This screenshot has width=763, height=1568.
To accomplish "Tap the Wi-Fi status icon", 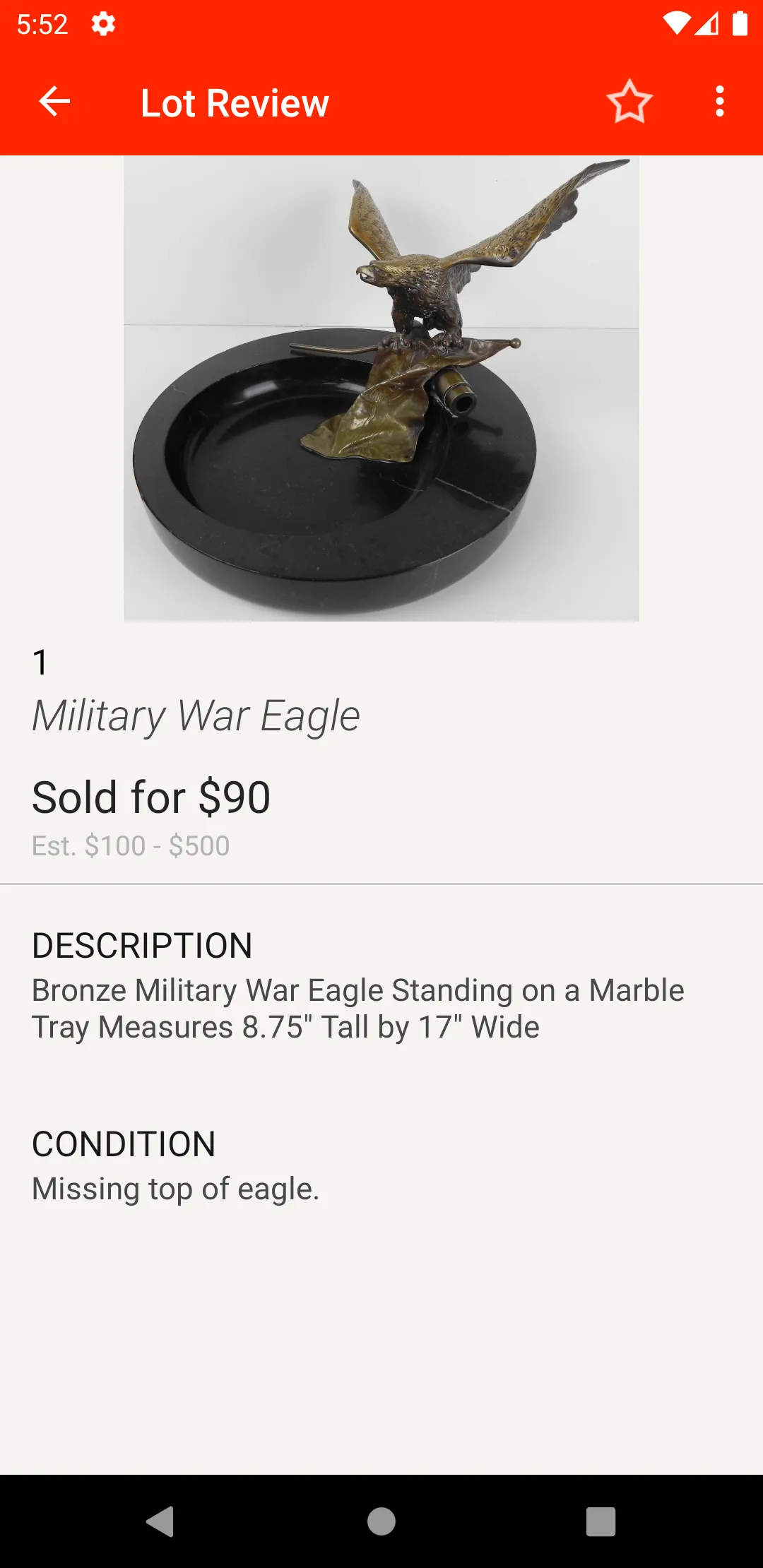I will tap(676, 24).
